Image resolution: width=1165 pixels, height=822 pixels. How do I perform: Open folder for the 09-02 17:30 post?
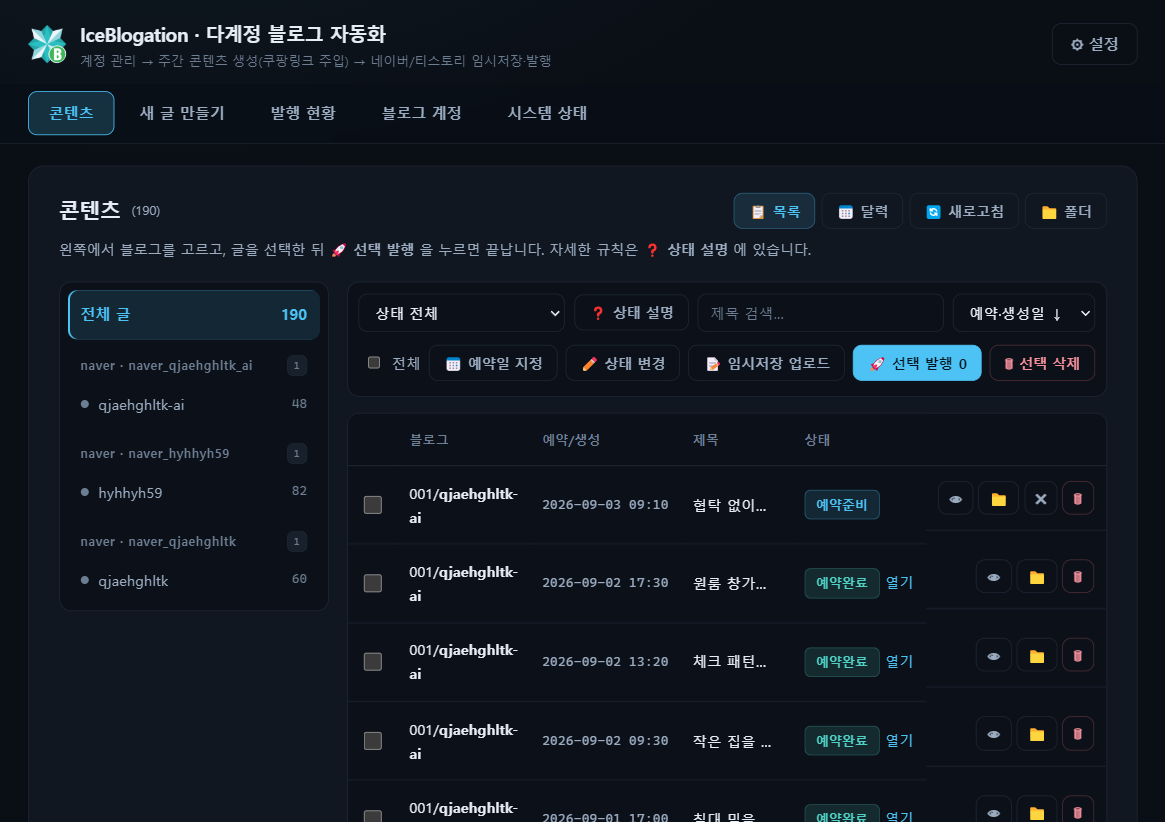[1036, 577]
